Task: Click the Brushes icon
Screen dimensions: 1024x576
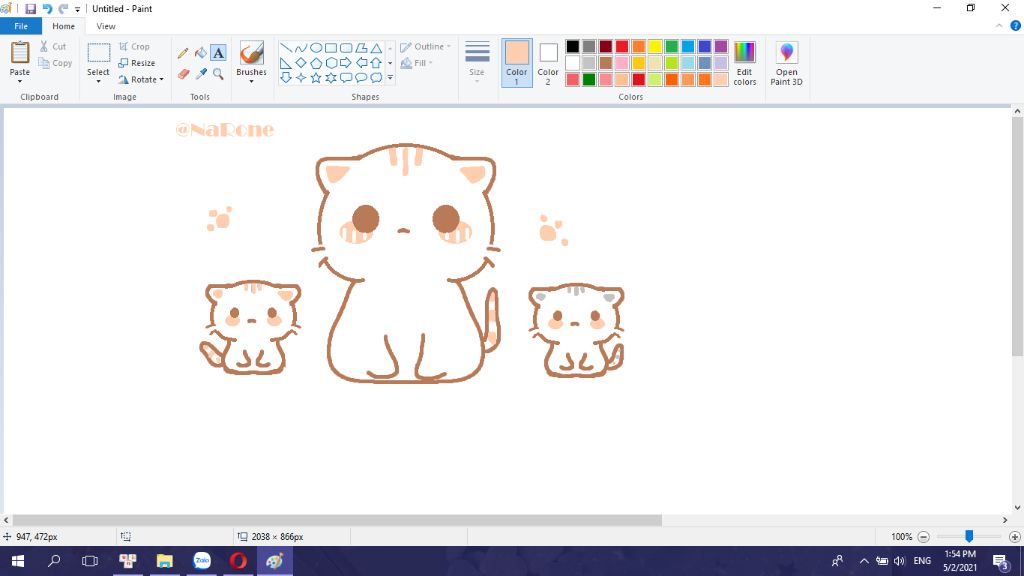Action: (x=251, y=53)
